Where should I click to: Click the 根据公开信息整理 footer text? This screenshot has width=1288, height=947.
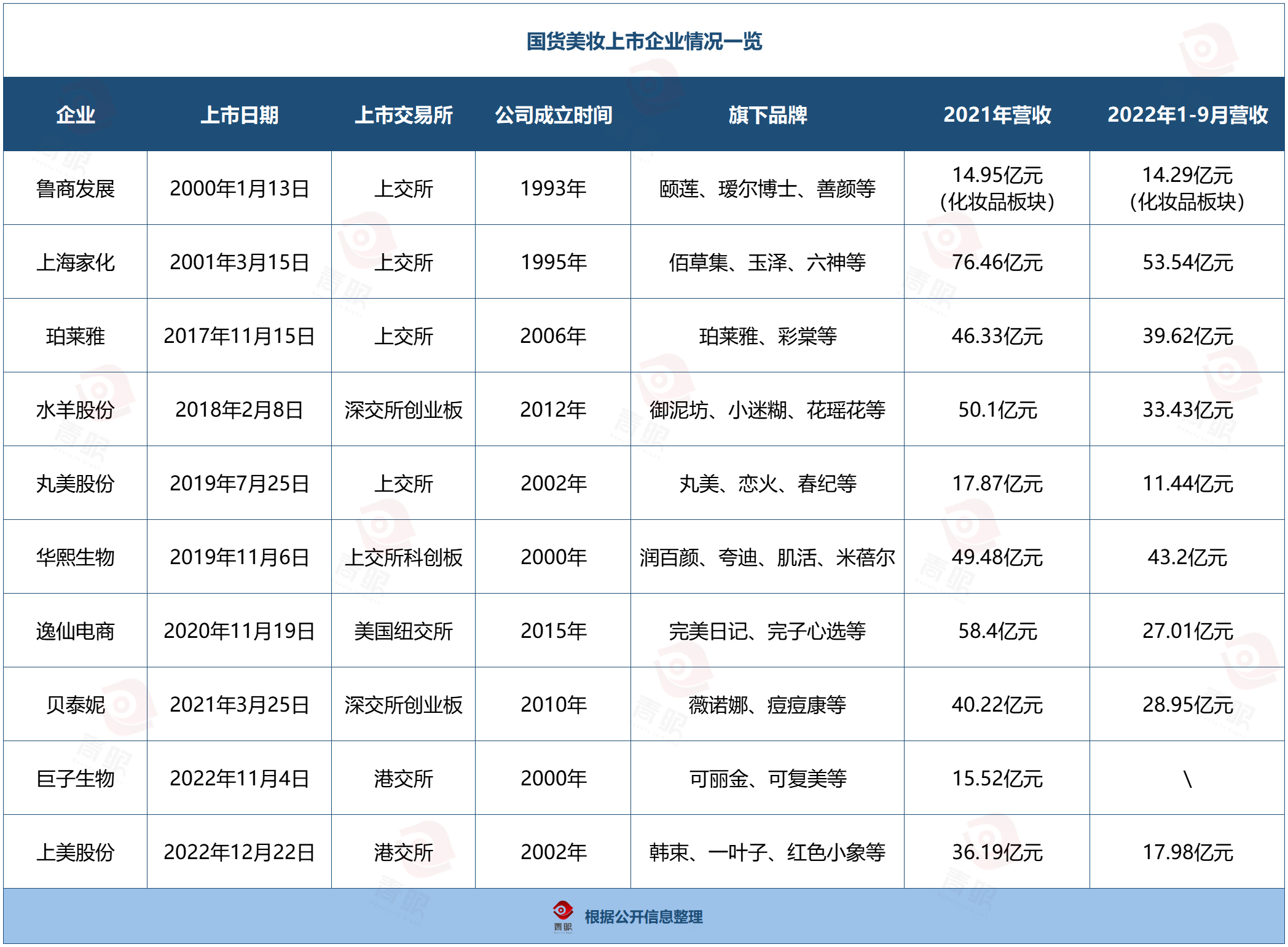pyautogui.click(x=643, y=917)
